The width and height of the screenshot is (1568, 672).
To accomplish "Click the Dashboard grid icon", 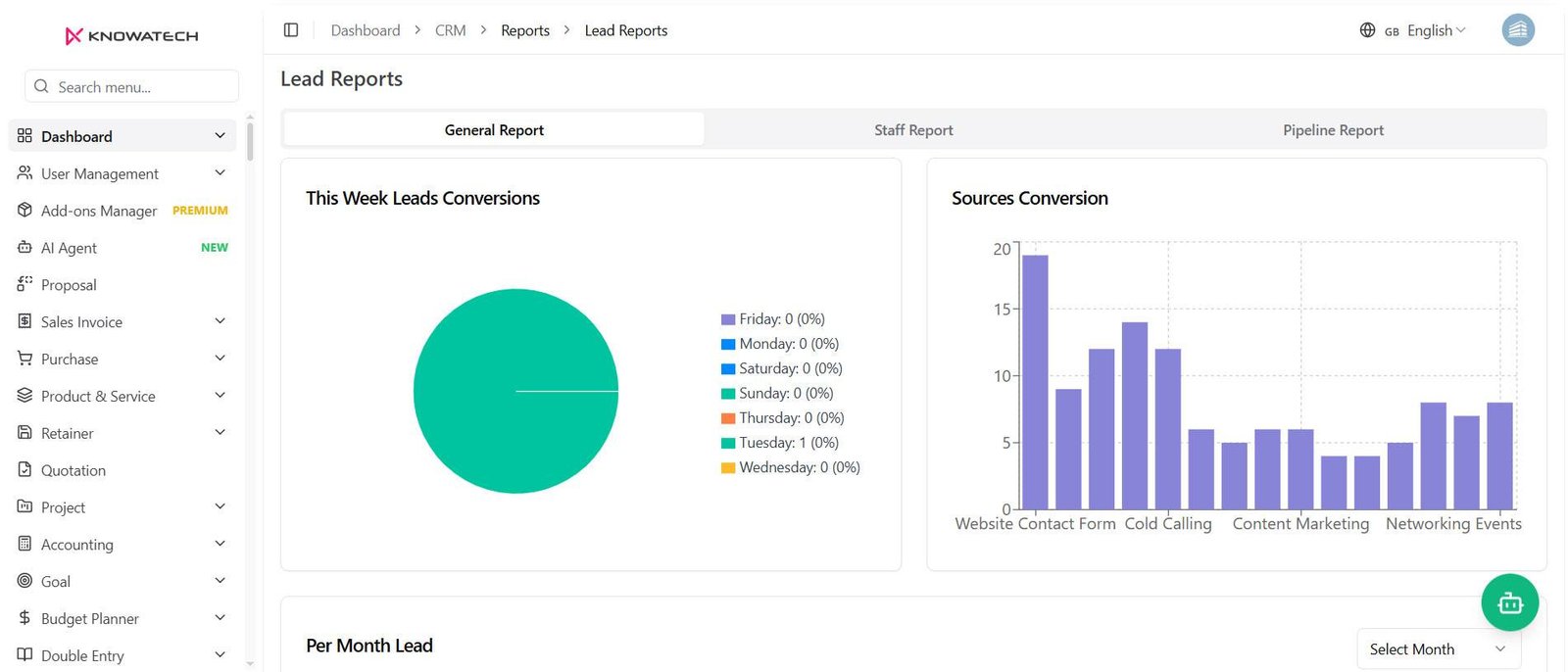I will pyautogui.click(x=24, y=136).
